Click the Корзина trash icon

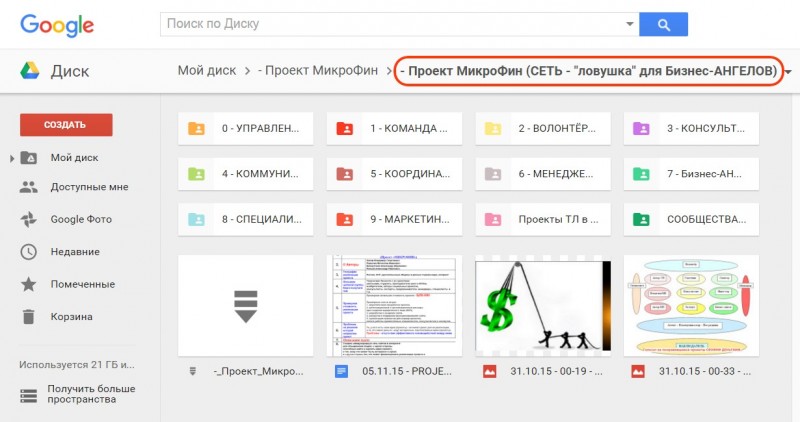tap(29, 317)
